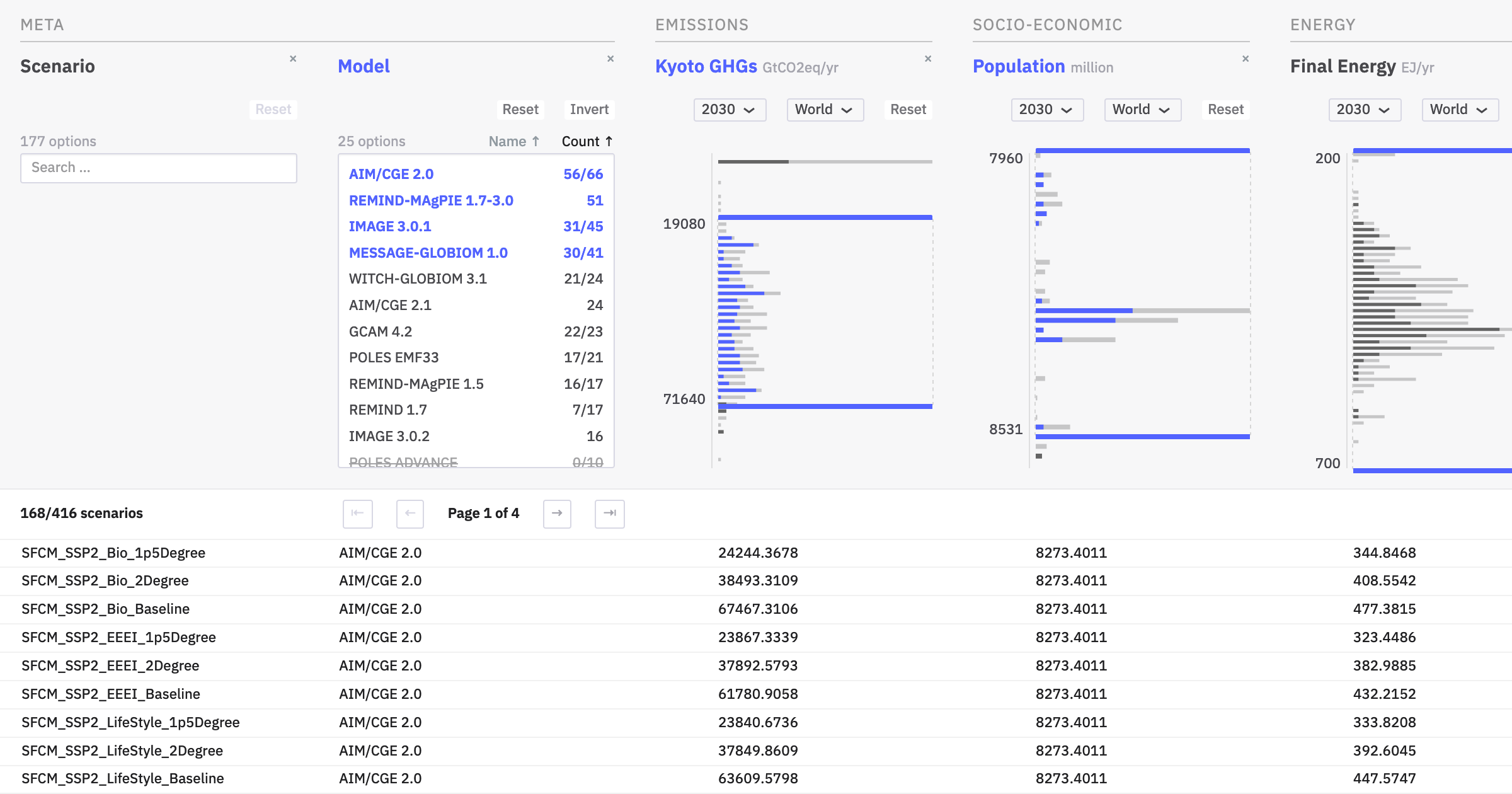Select POLES EMF33 model option
This screenshot has width=1512, height=794.
476,357
